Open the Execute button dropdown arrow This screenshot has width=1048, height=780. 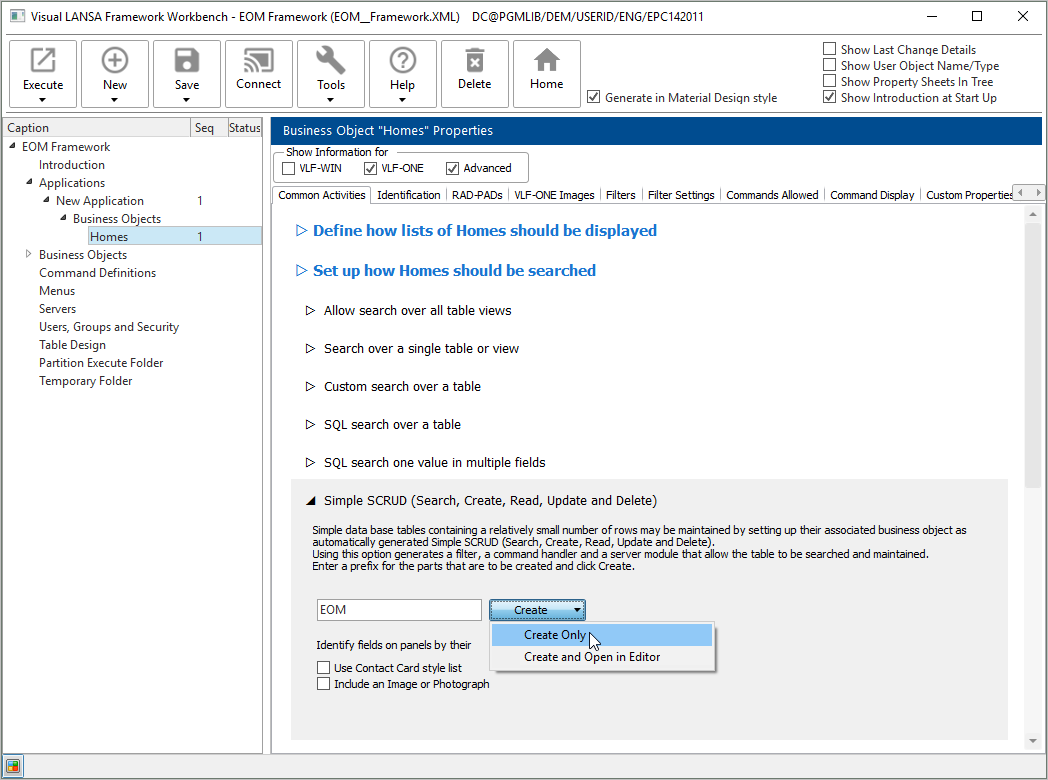43,100
